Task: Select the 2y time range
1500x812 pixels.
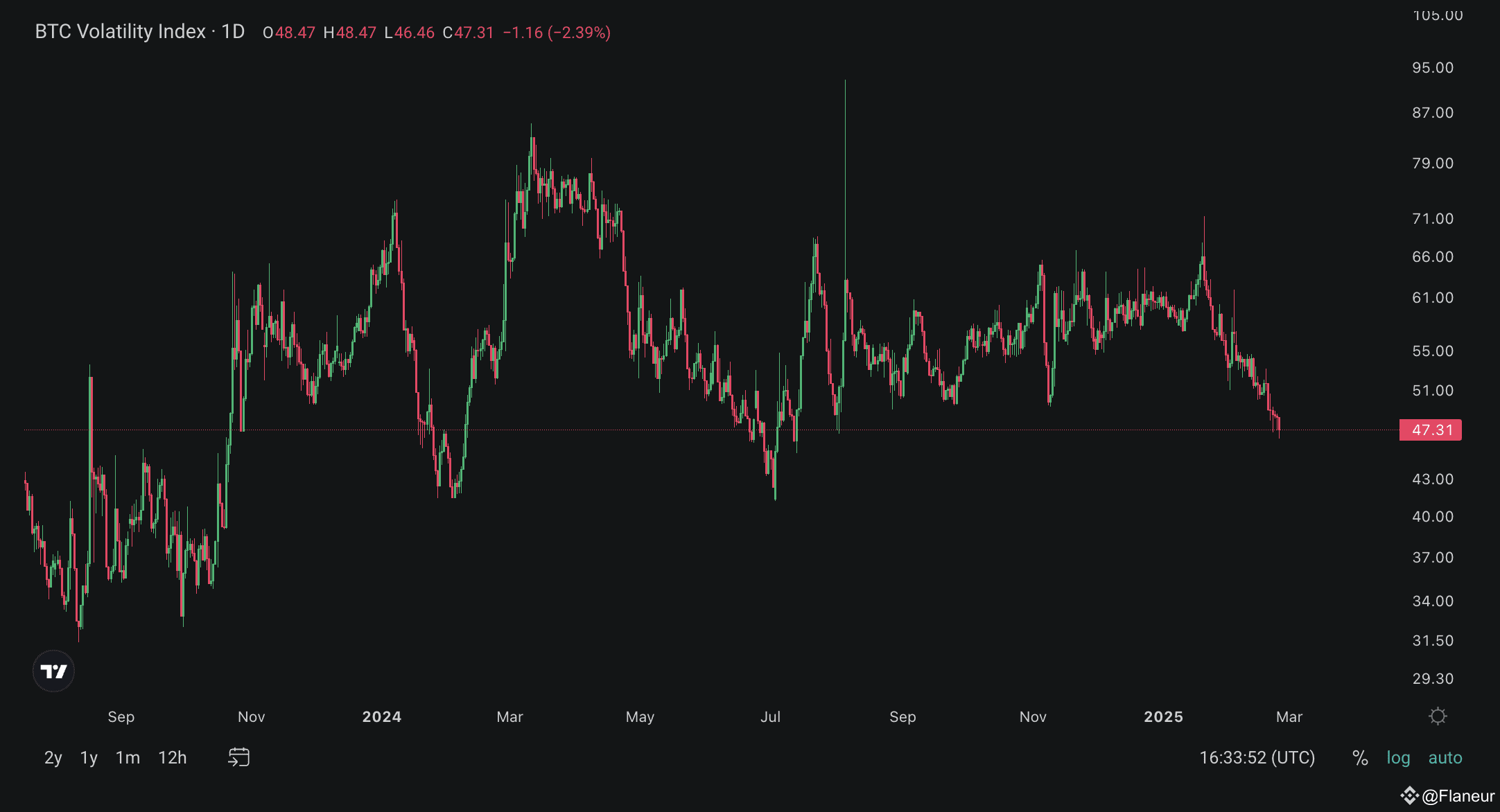Action: (x=53, y=758)
